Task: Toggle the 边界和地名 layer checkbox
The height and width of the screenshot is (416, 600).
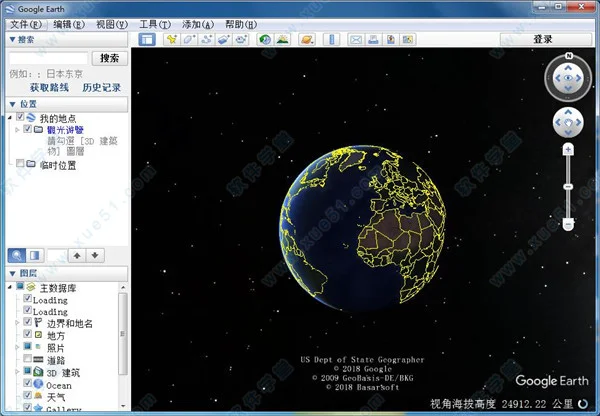Action: 27,322
